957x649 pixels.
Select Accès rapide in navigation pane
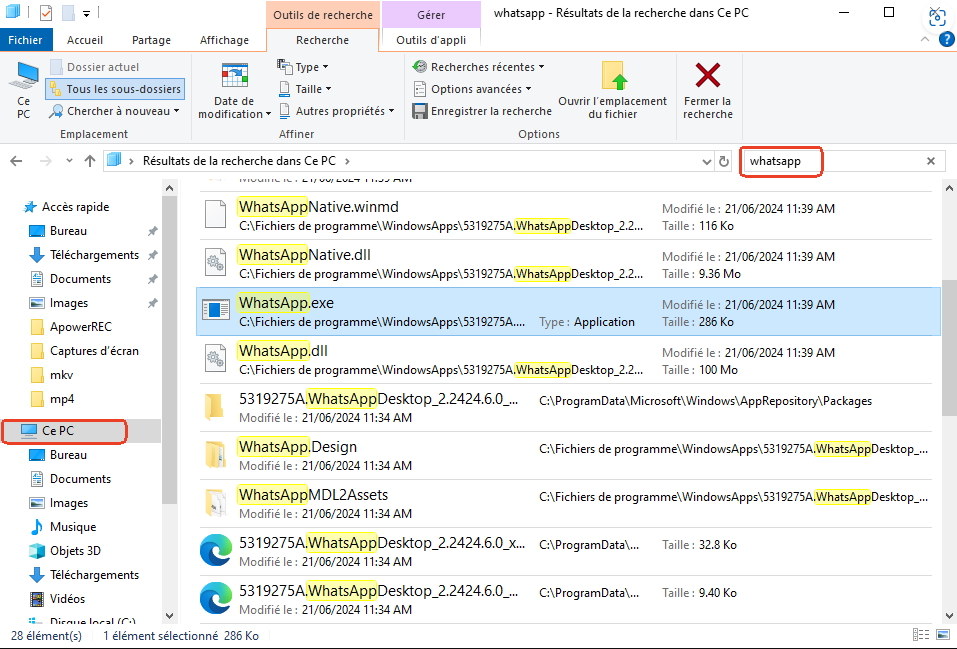coord(67,207)
